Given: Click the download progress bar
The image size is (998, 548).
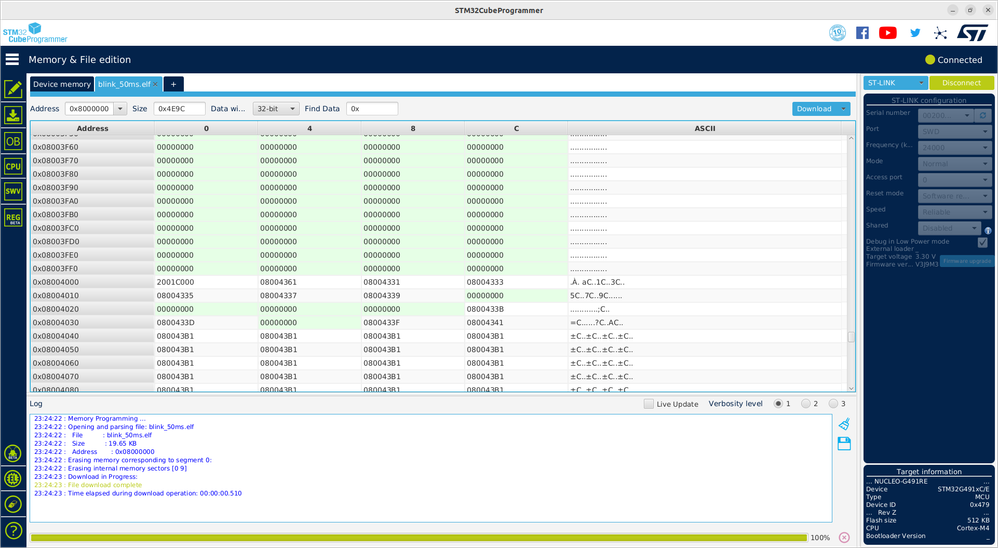Looking at the screenshot, I should point(418,538).
